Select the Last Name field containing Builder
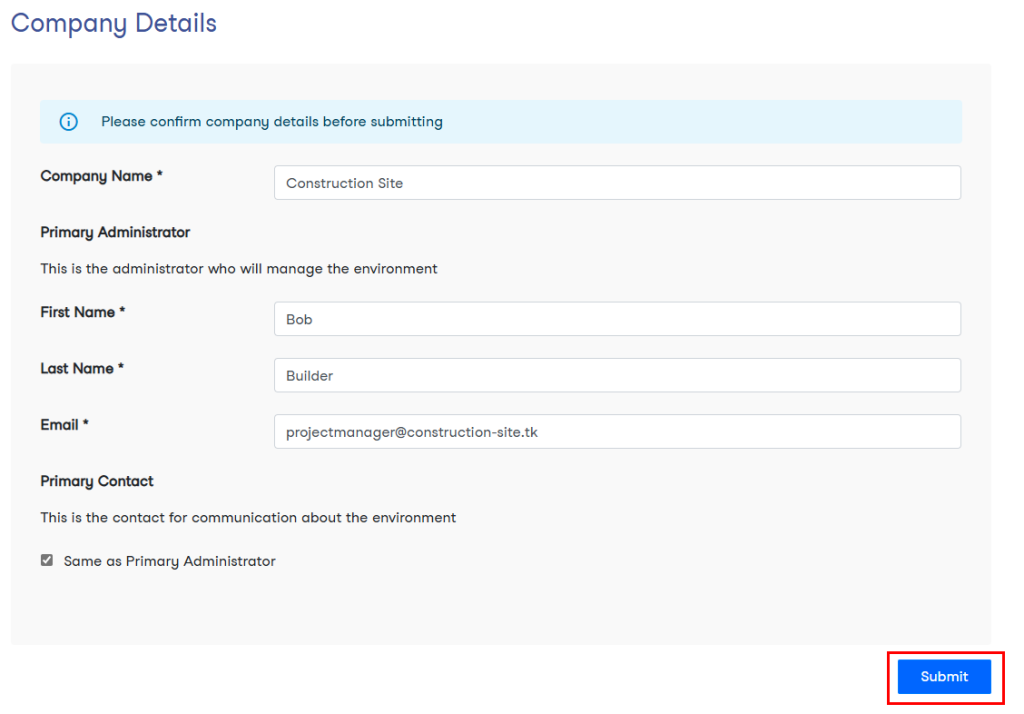Image resolution: width=1024 pixels, height=714 pixels. coord(617,375)
